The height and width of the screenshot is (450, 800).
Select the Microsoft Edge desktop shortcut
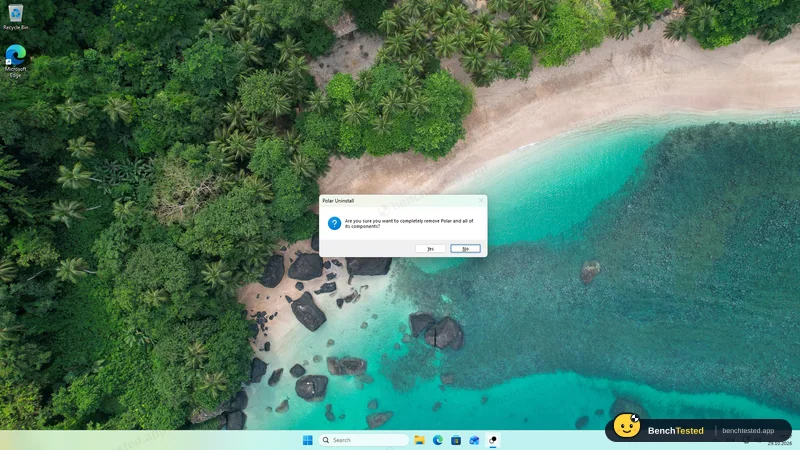[x=15, y=61]
